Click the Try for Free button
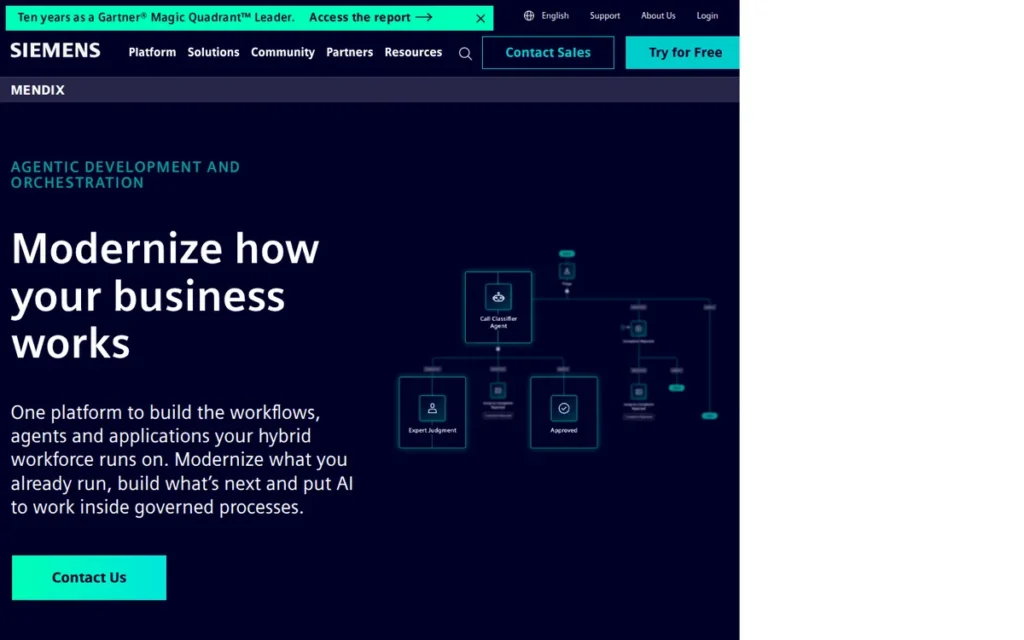Image resolution: width=1024 pixels, height=640 pixels. 682,52
